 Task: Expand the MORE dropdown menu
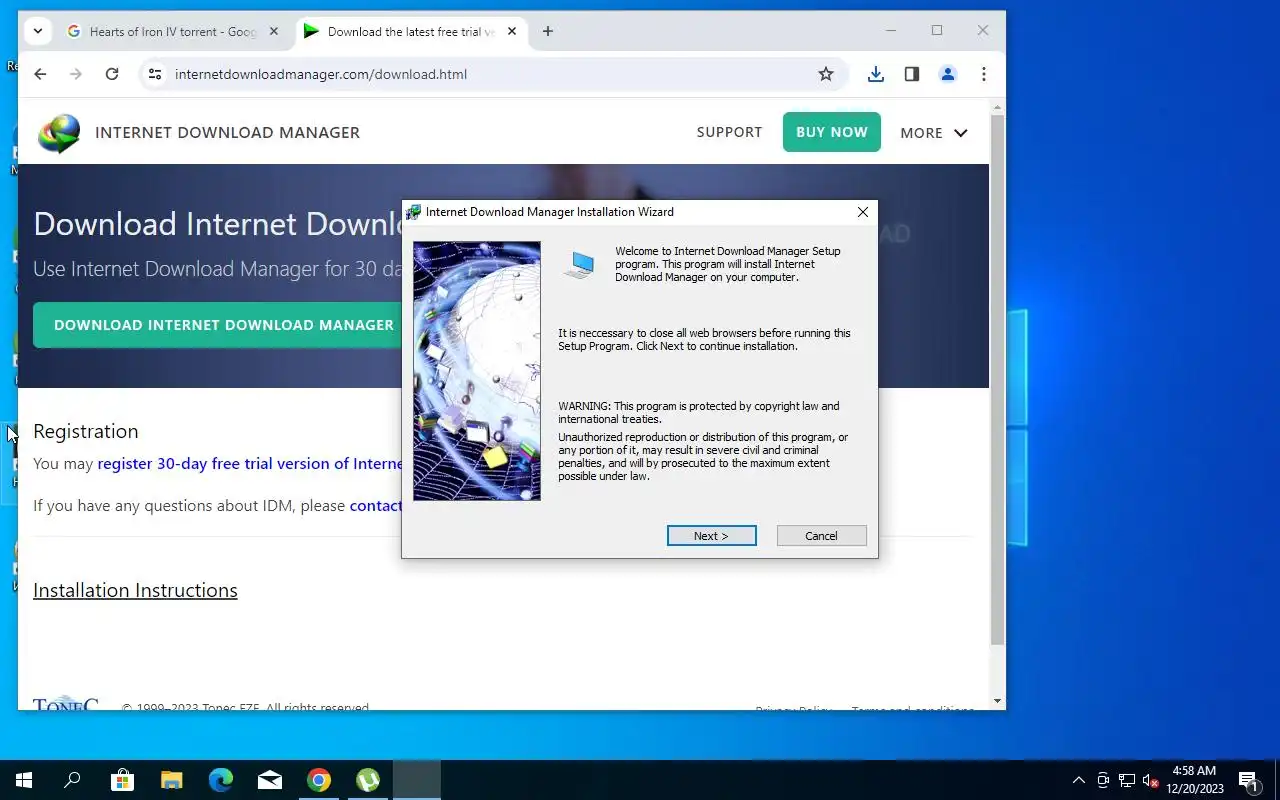pos(934,132)
